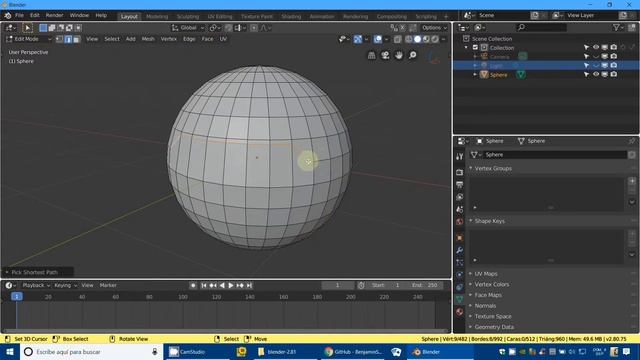Toggle Collection exclude checkbox in outliner

[x=475, y=48]
